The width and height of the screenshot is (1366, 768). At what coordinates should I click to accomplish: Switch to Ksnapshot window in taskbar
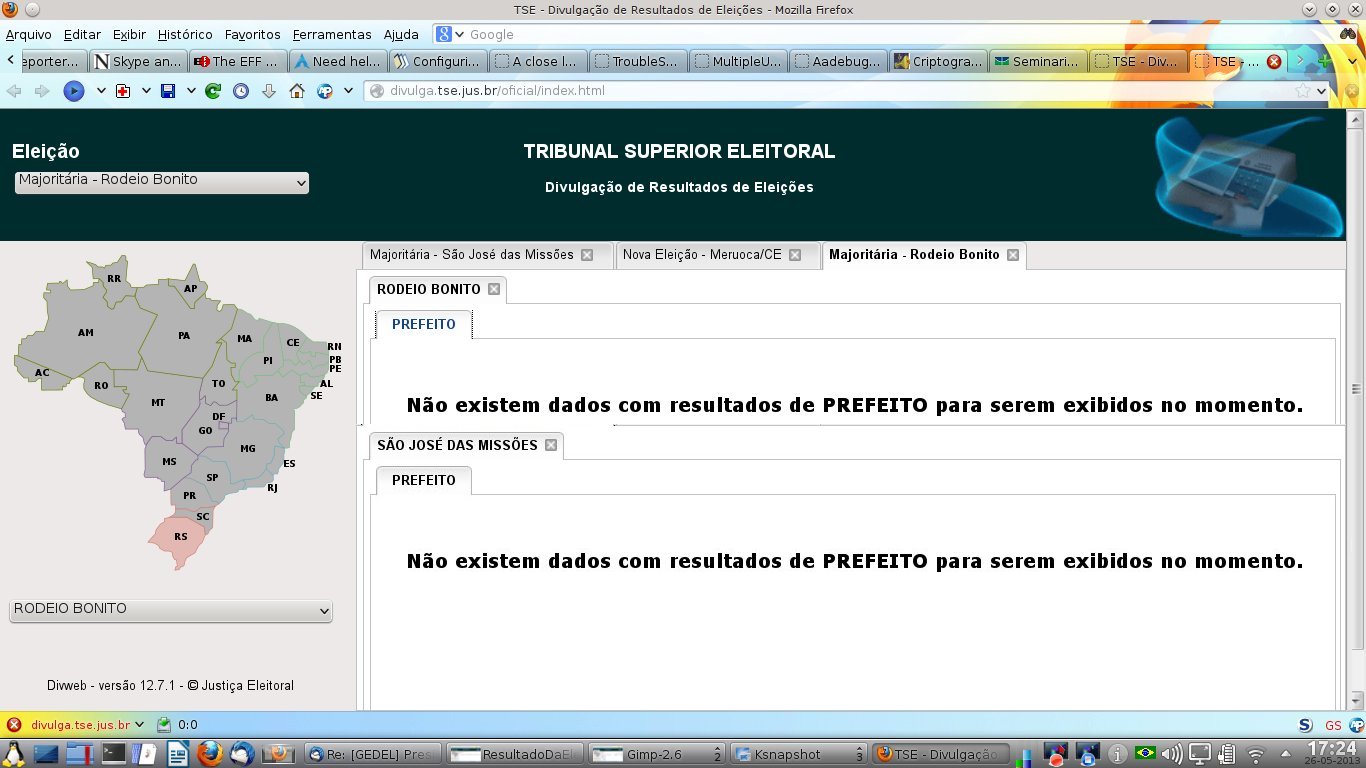pos(798,754)
